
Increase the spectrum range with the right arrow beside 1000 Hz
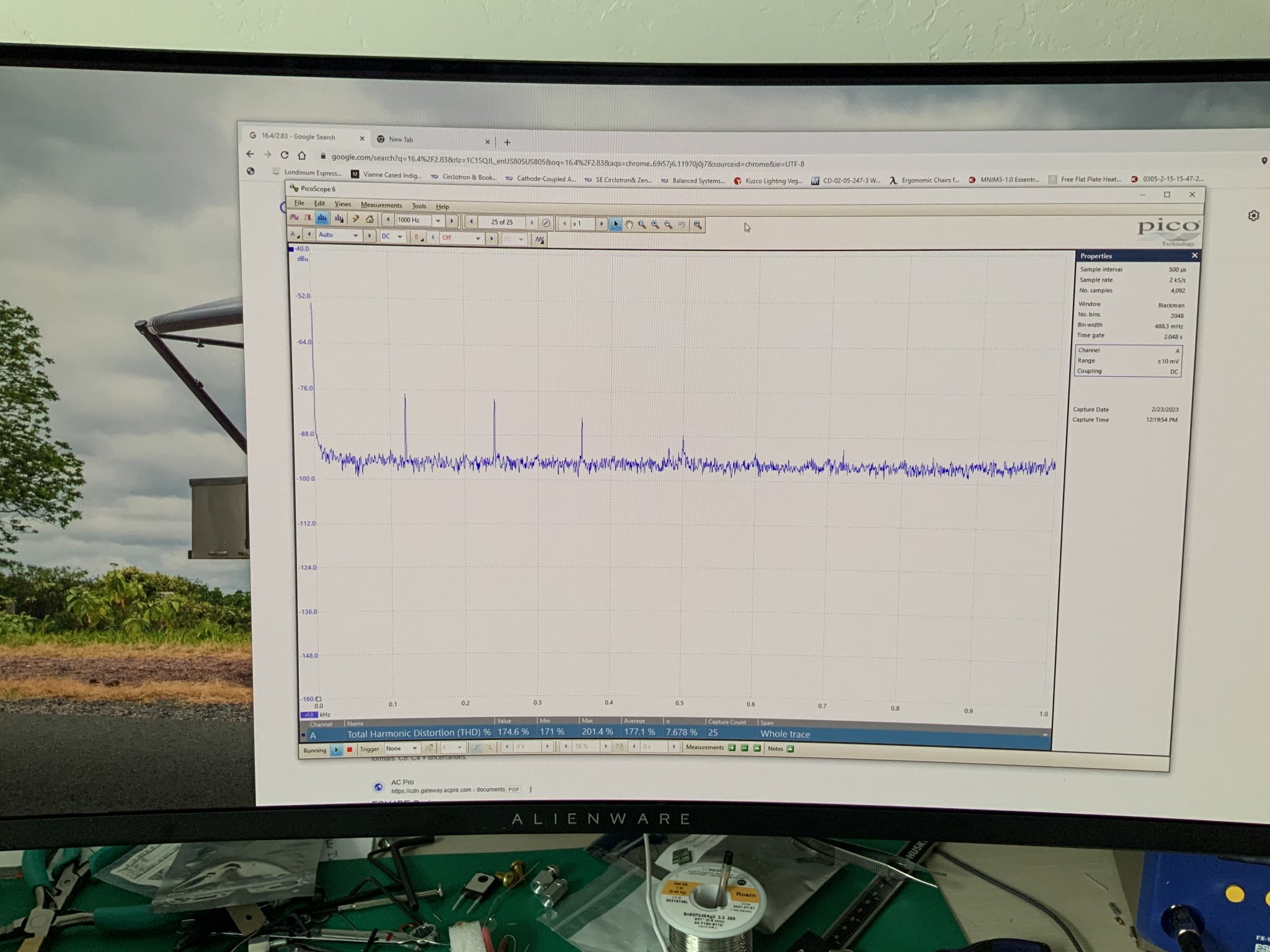pos(451,221)
